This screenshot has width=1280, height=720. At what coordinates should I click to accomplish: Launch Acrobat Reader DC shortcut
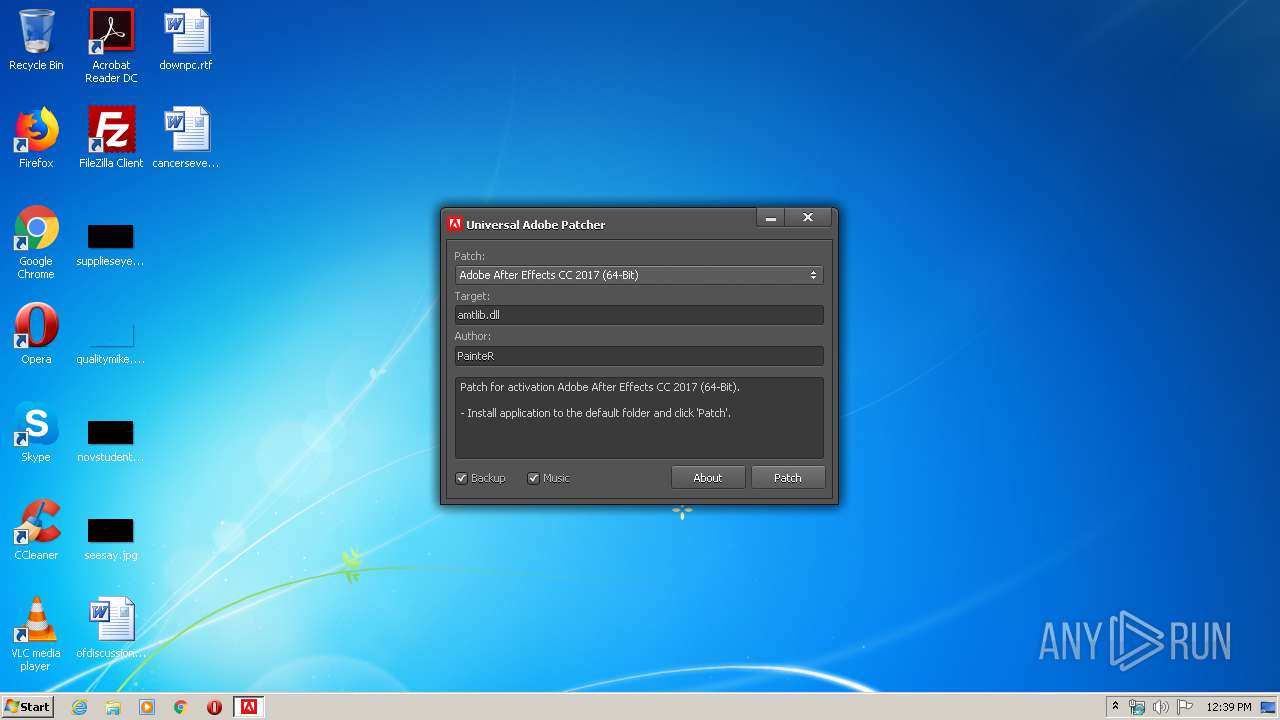pyautogui.click(x=111, y=46)
